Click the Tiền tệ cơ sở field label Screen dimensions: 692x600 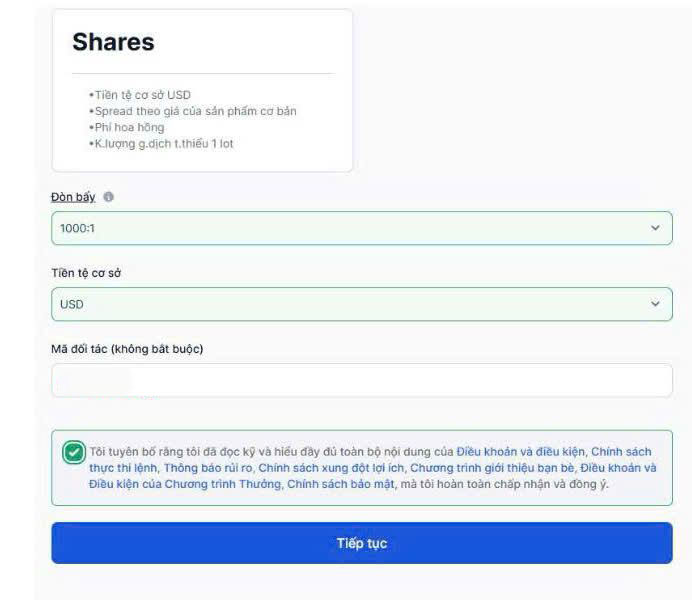point(86,273)
